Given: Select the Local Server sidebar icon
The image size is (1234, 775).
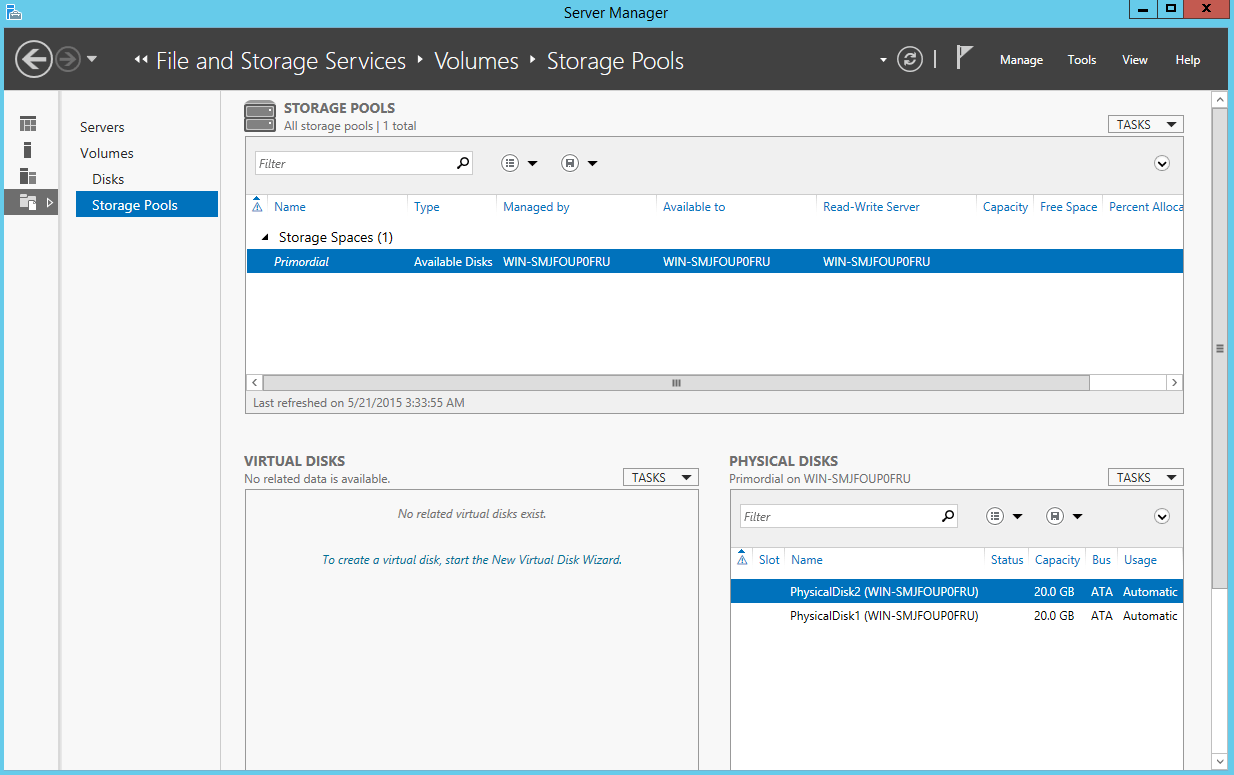Looking at the screenshot, I should pos(28,150).
